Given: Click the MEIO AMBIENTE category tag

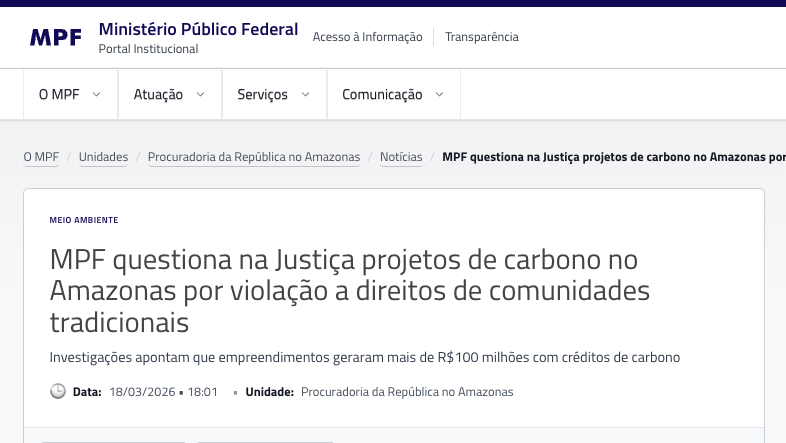Looking at the screenshot, I should tap(84, 220).
